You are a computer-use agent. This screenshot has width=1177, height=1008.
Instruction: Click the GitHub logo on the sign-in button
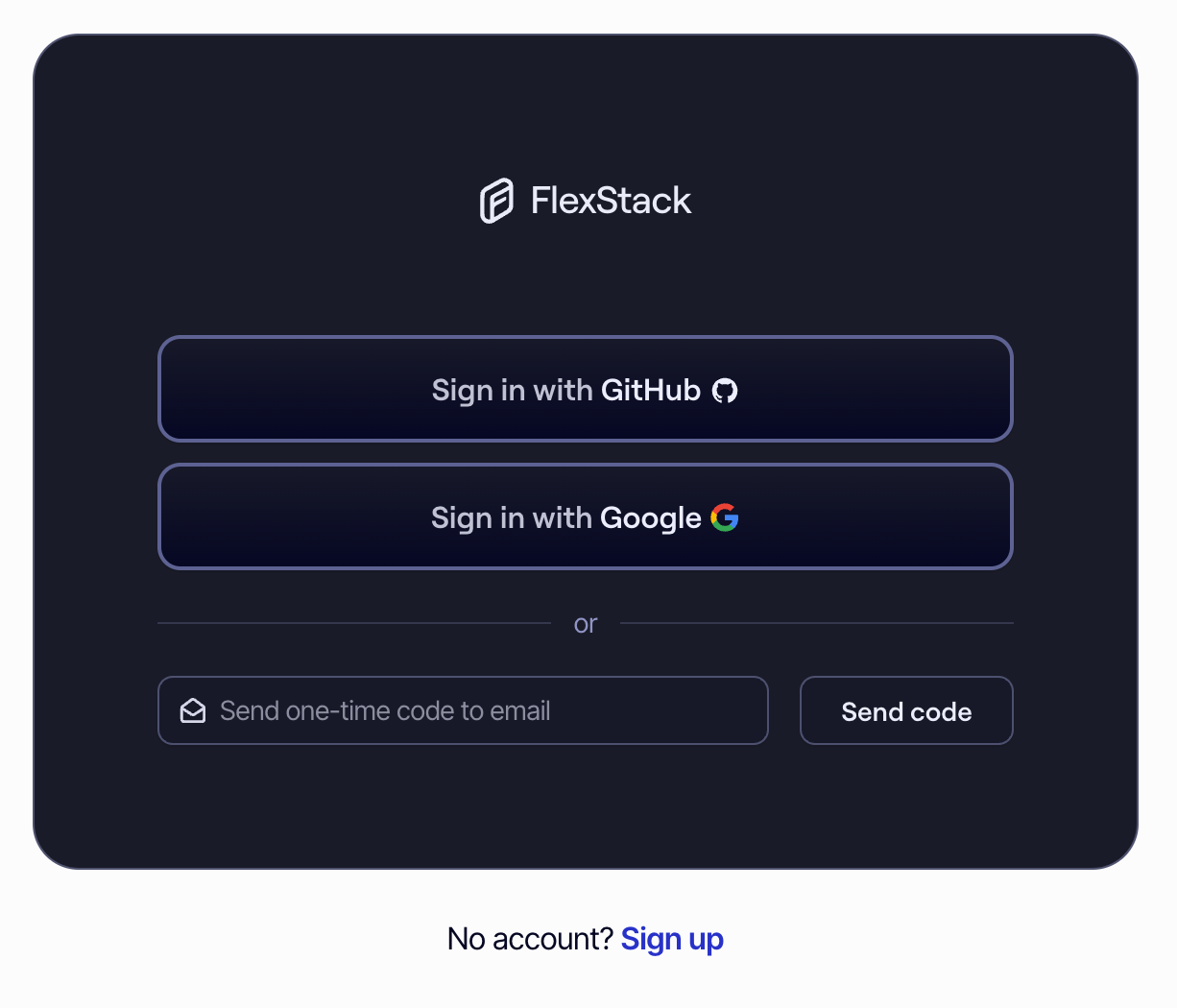(x=725, y=390)
